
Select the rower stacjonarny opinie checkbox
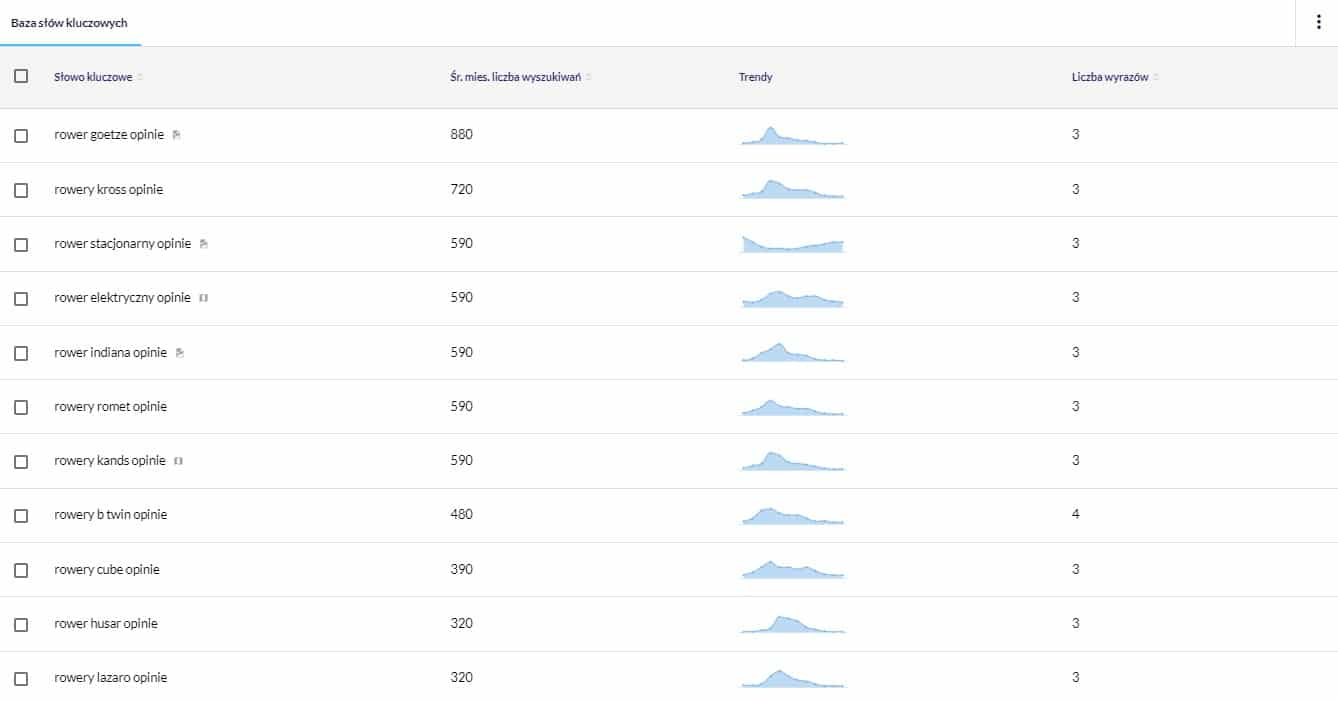(21, 244)
